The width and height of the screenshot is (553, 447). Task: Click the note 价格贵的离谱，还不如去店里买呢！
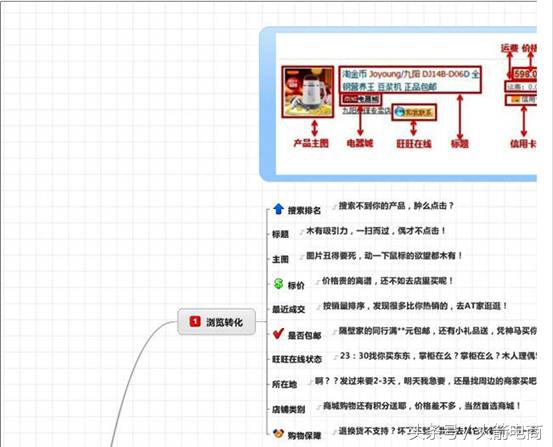point(388,281)
